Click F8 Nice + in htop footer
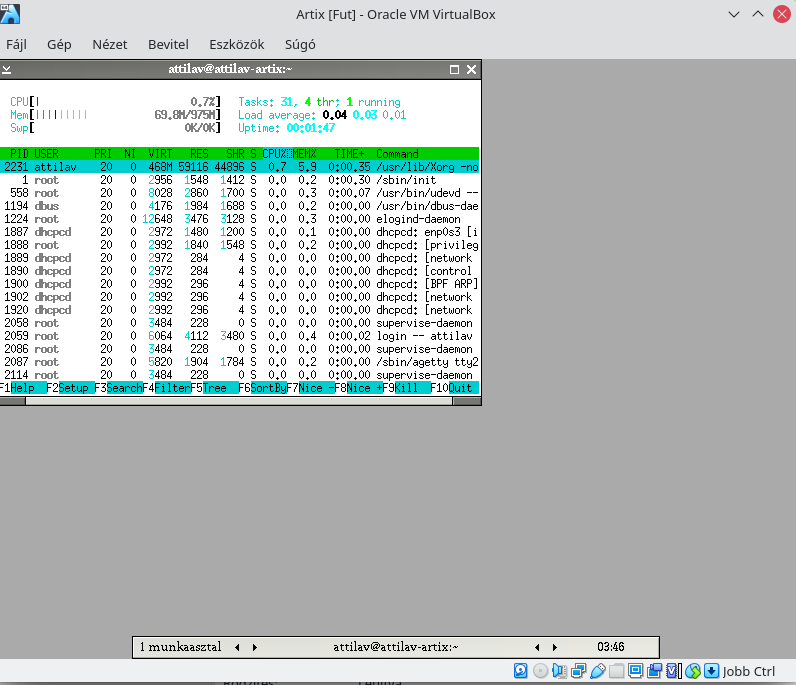796x685 pixels. tap(358, 388)
